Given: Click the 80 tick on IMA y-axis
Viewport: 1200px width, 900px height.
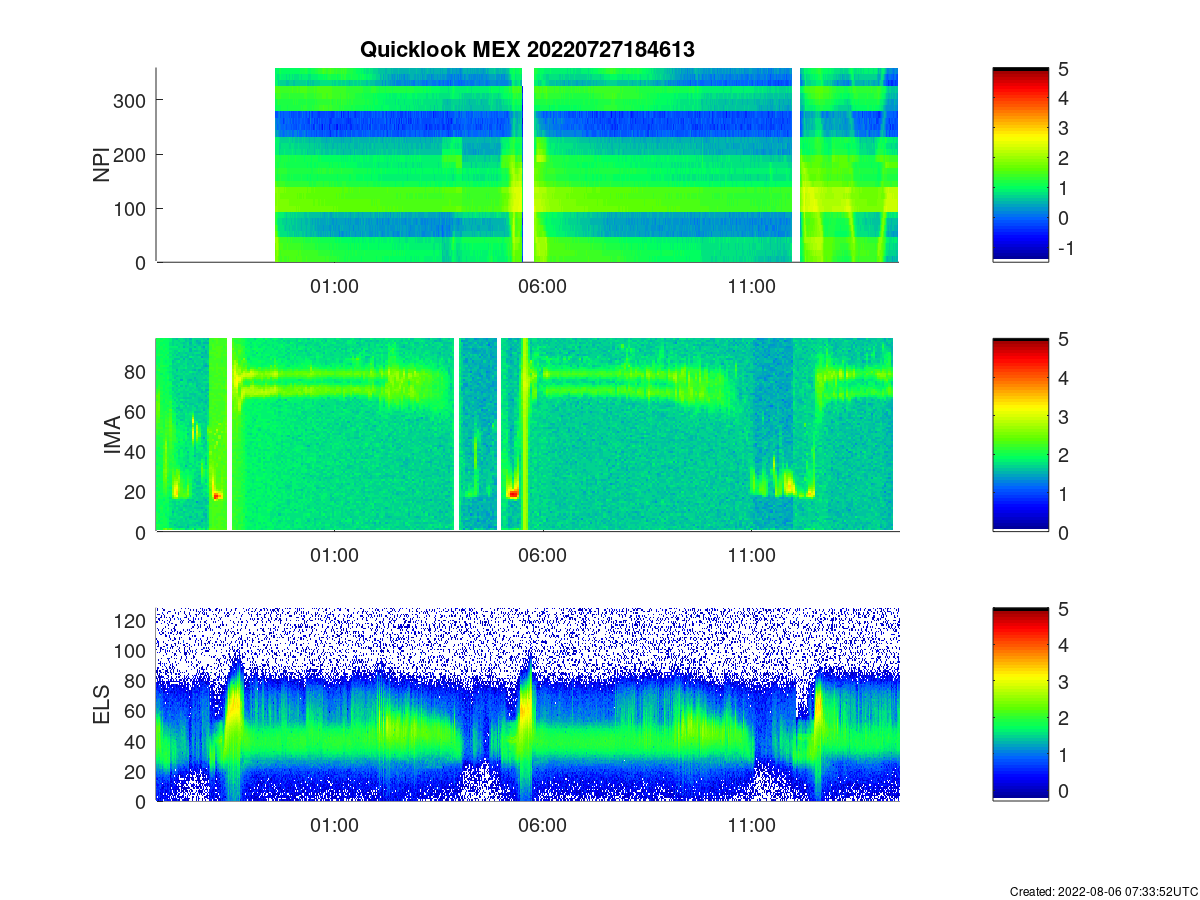Looking at the screenshot, I should [x=137, y=371].
